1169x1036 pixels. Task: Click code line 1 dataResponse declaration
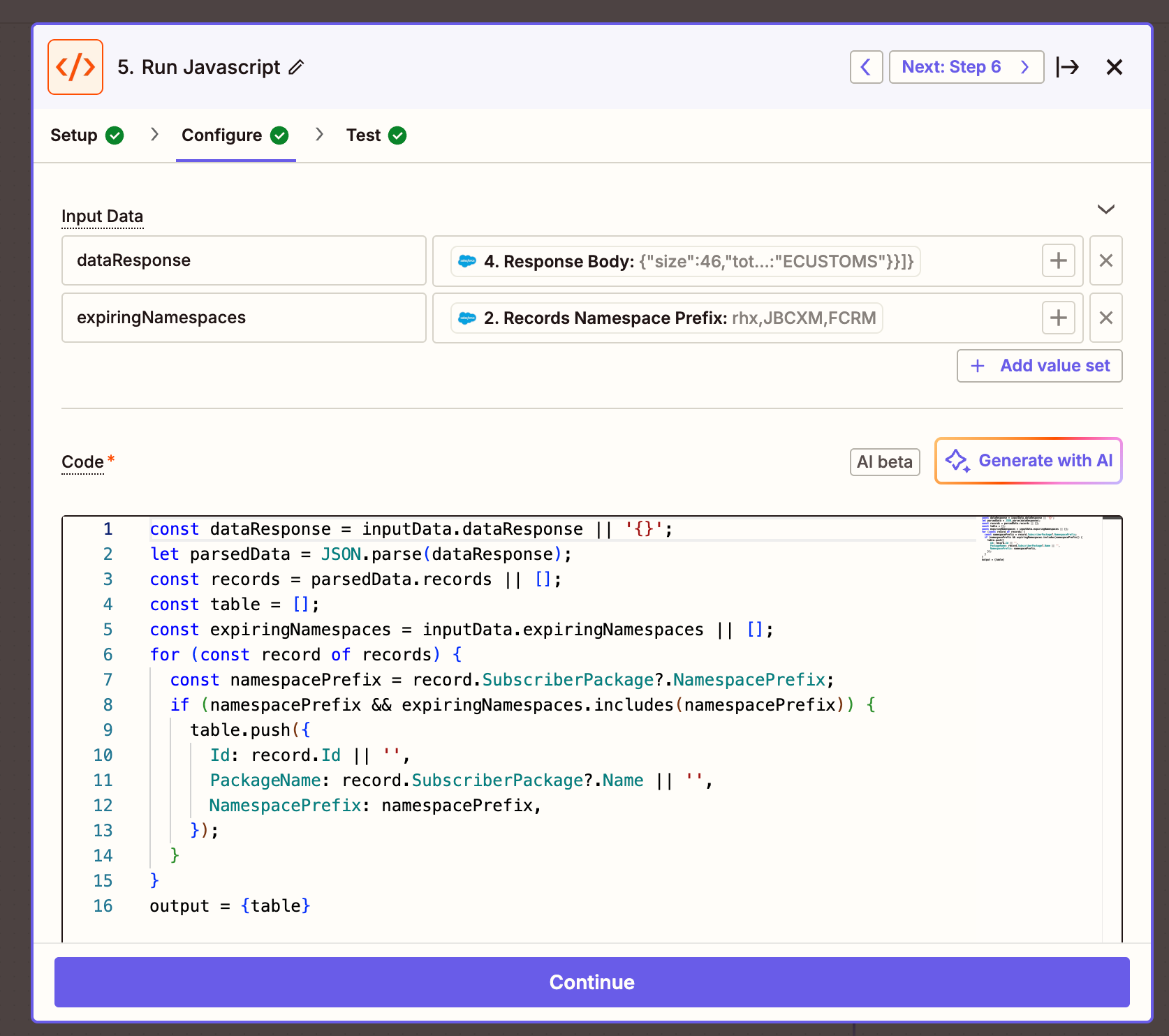(x=411, y=529)
